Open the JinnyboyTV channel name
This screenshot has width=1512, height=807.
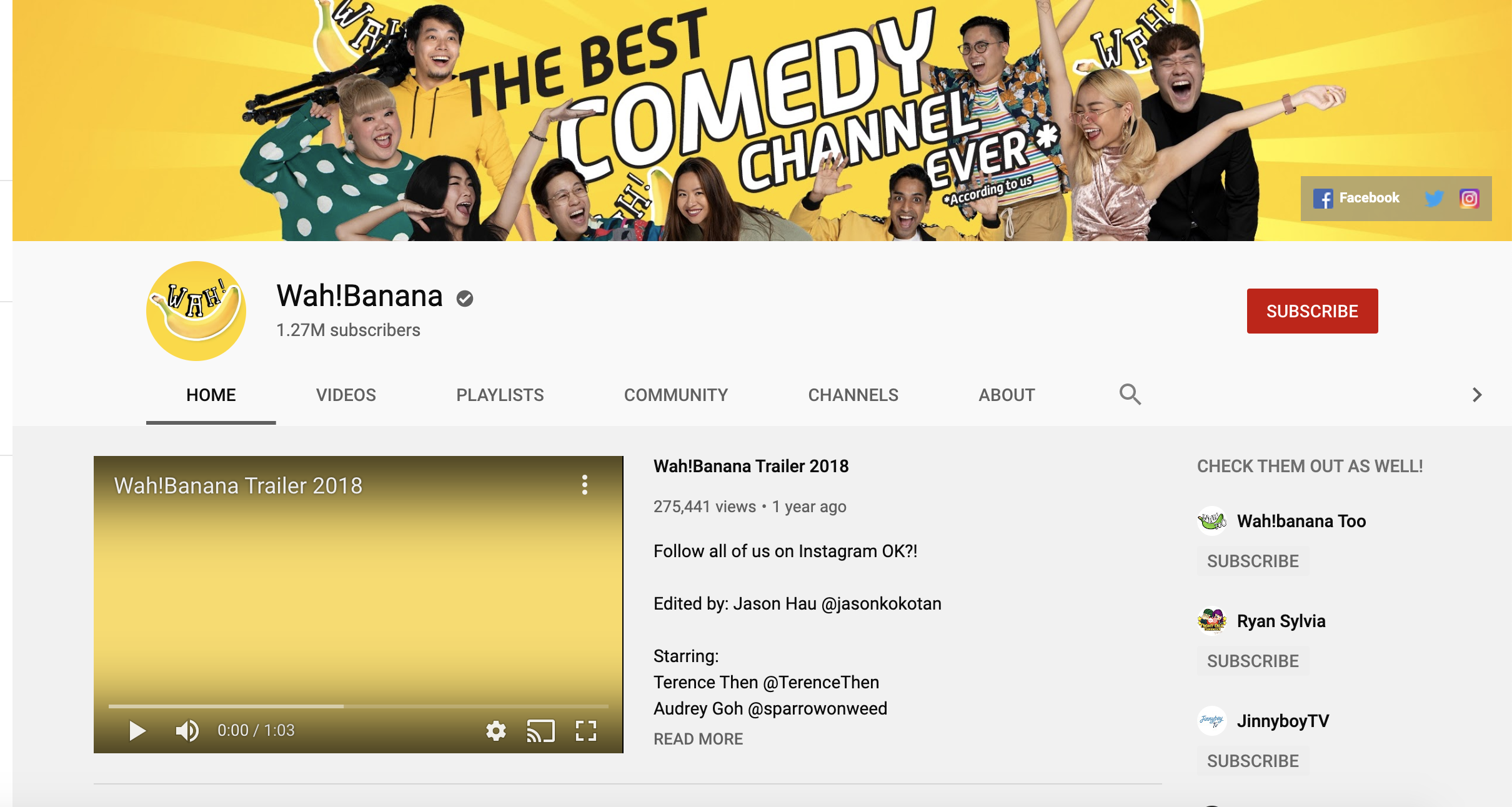click(1283, 721)
